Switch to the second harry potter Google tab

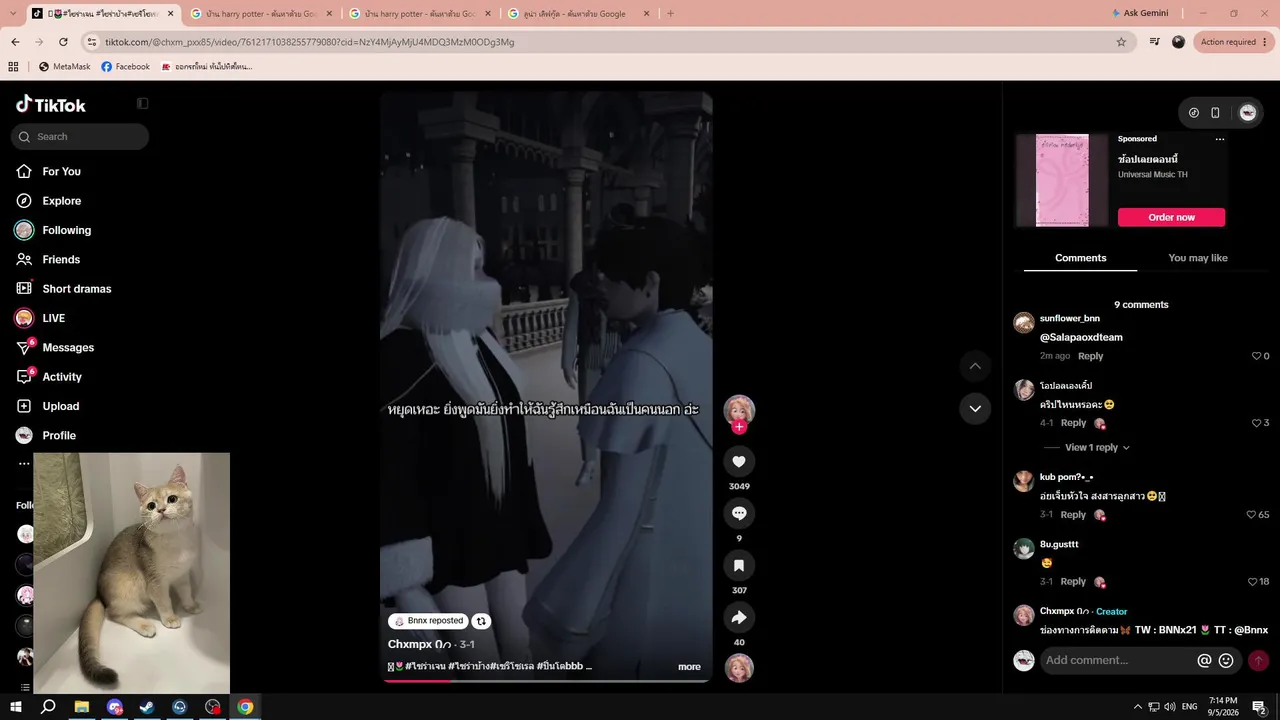(420, 14)
